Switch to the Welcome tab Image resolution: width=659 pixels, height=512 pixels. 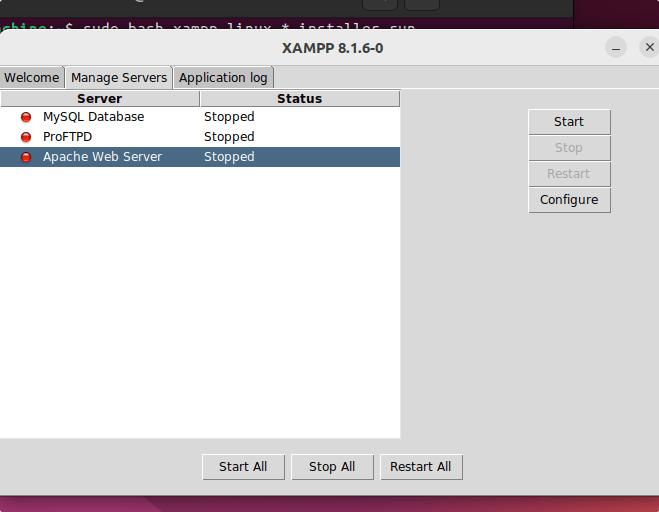pos(32,78)
